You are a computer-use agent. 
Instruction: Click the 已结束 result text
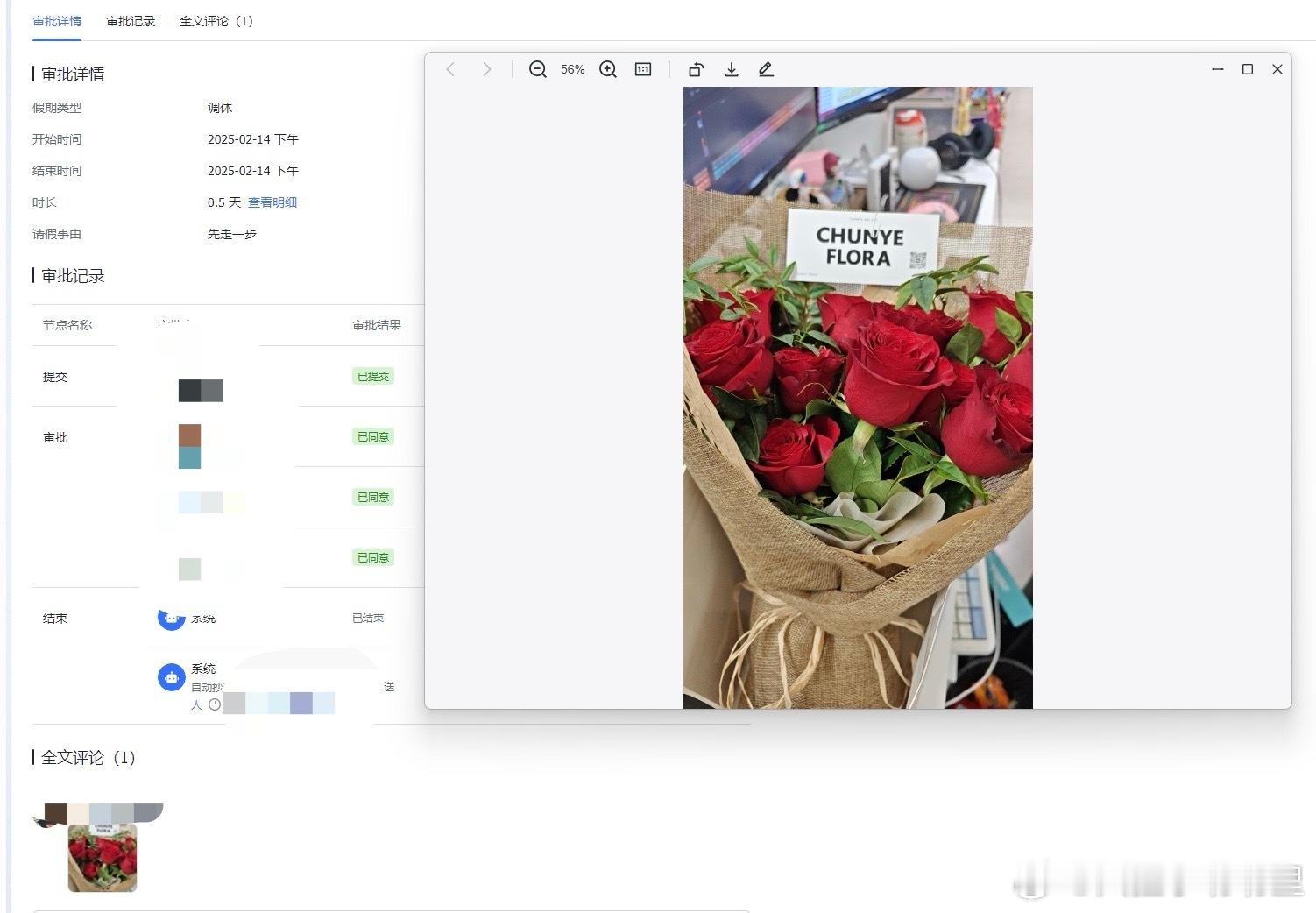[x=368, y=618]
